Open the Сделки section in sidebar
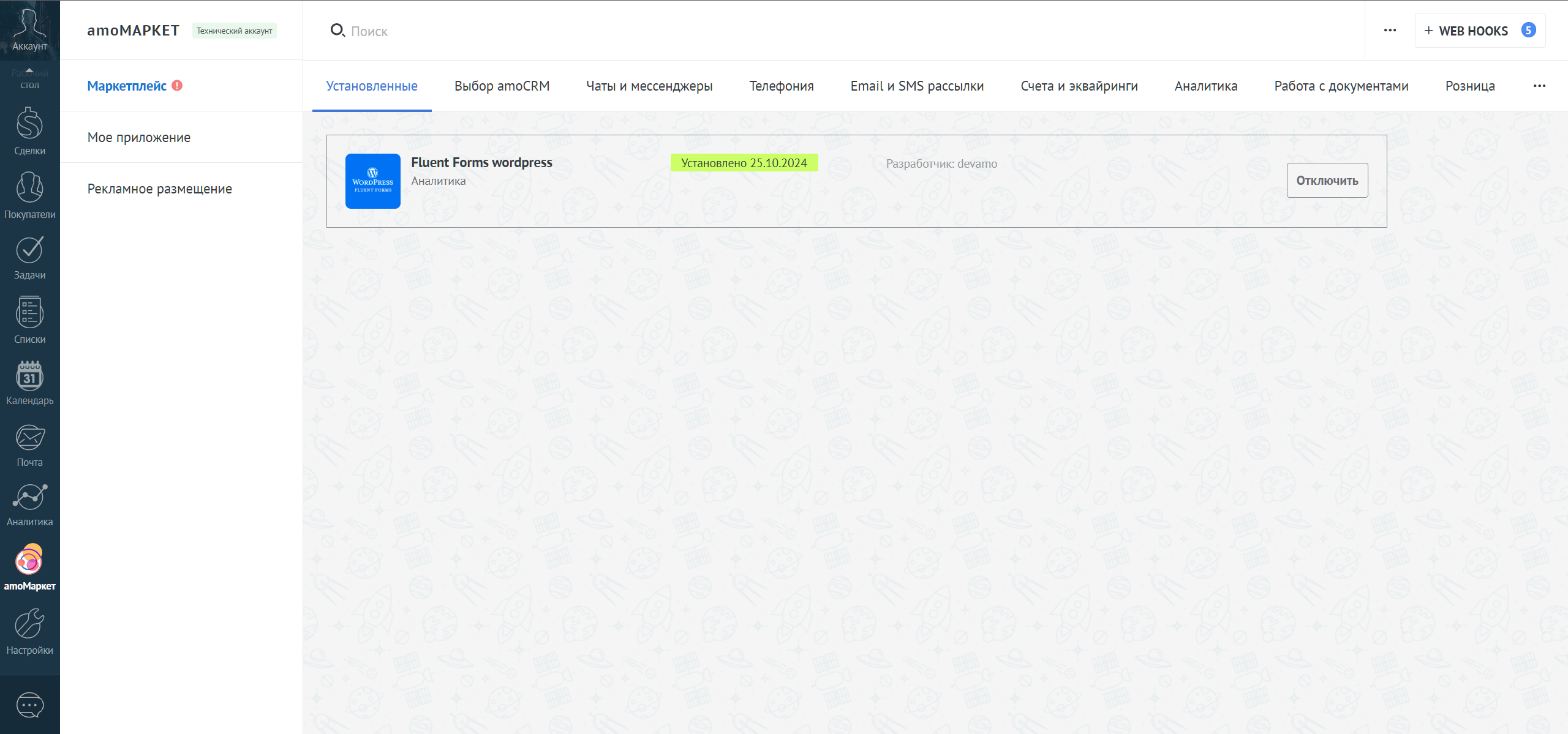 (x=29, y=133)
